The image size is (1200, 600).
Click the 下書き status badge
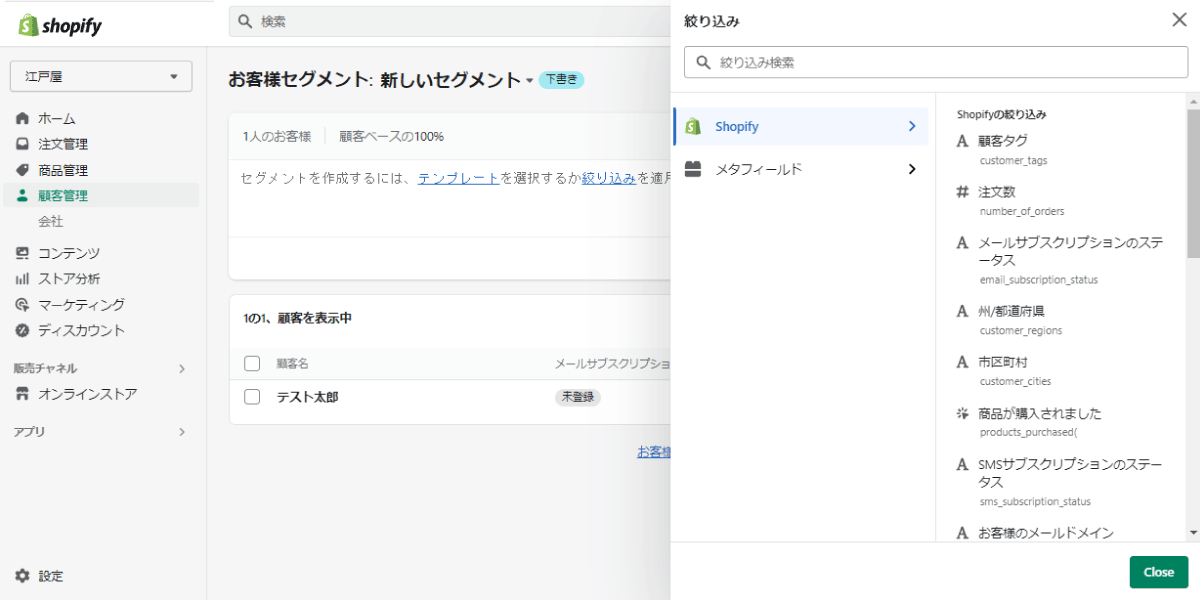(561, 80)
